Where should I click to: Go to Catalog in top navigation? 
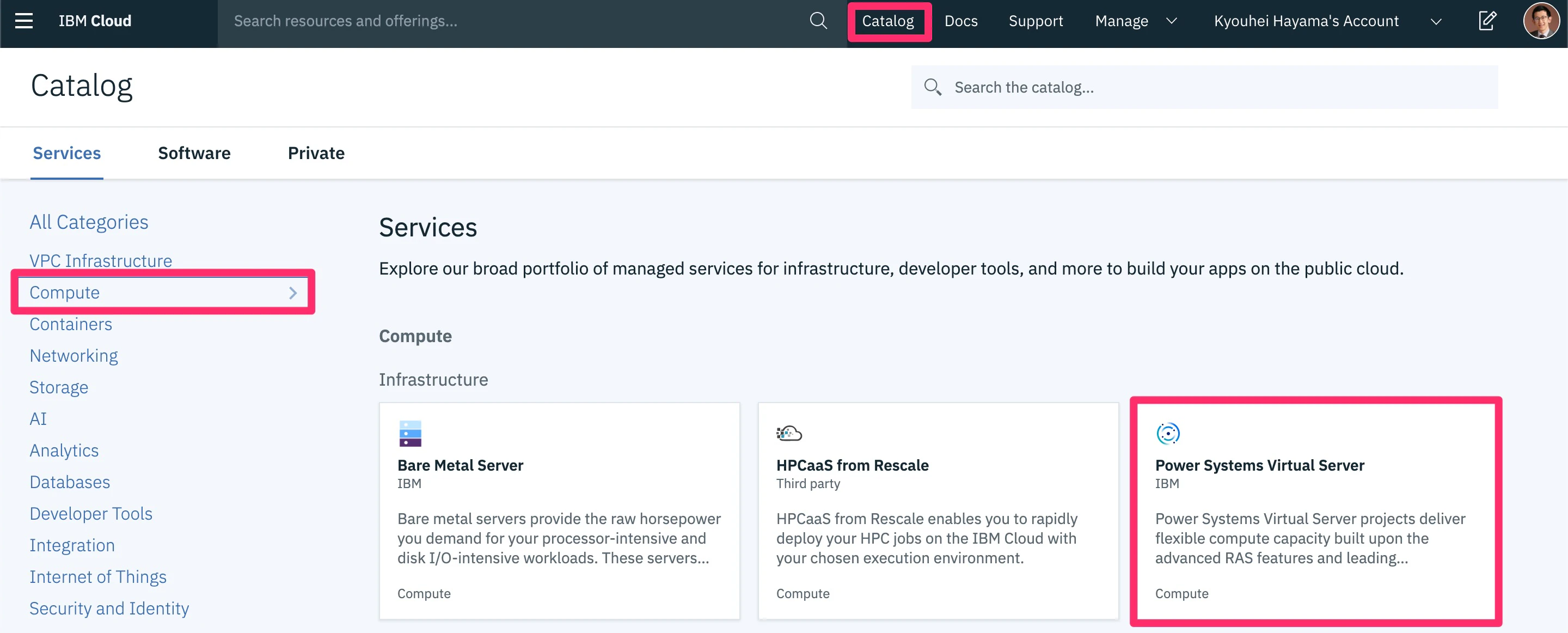click(x=887, y=21)
